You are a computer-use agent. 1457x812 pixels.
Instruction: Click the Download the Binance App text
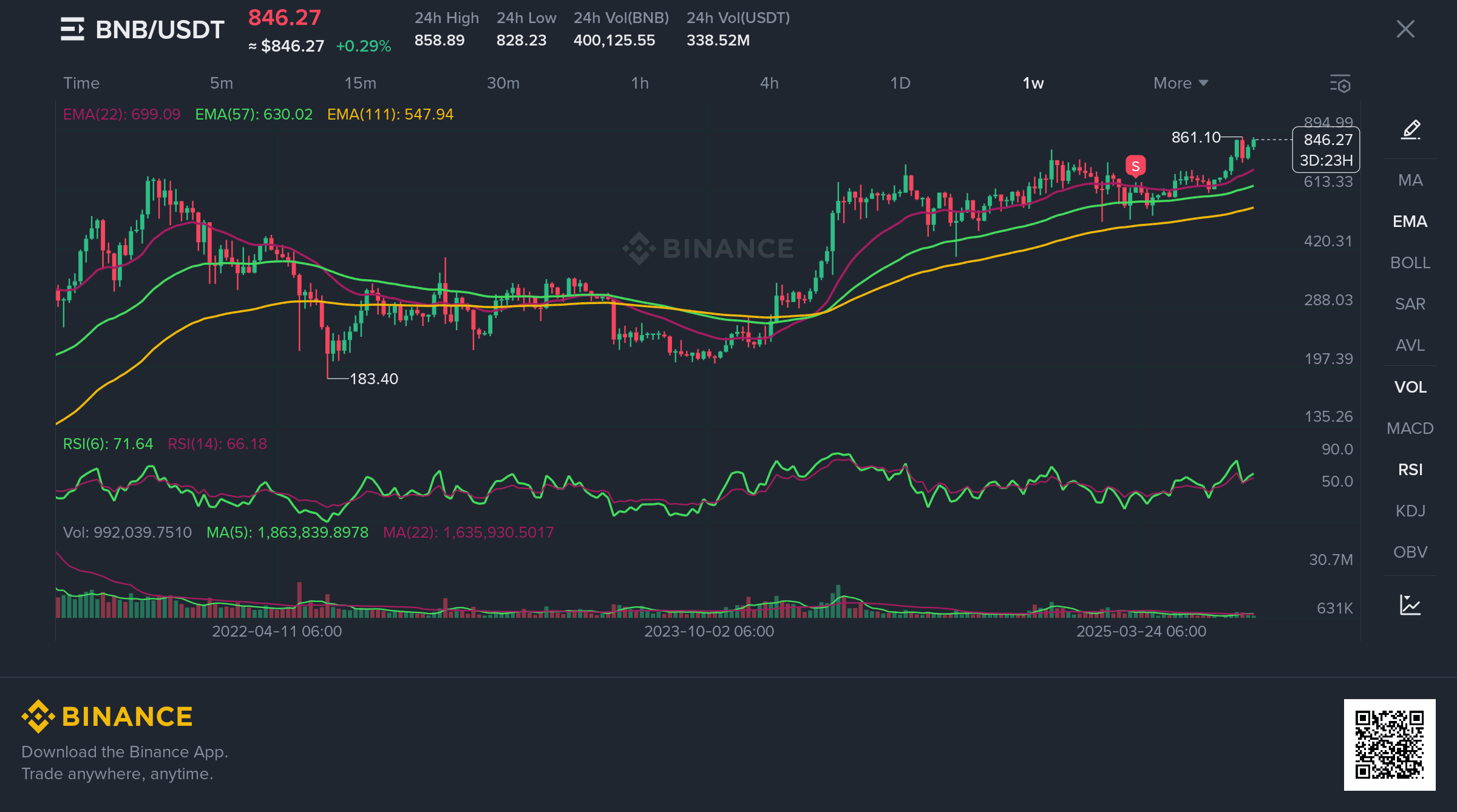point(124,752)
